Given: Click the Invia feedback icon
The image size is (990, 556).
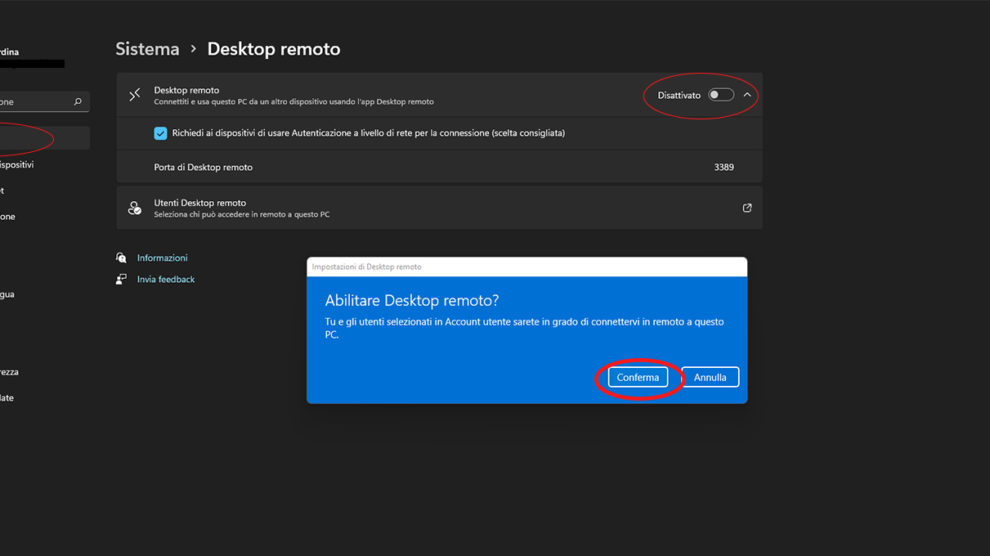Looking at the screenshot, I should pyautogui.click(x=122, y=280).
